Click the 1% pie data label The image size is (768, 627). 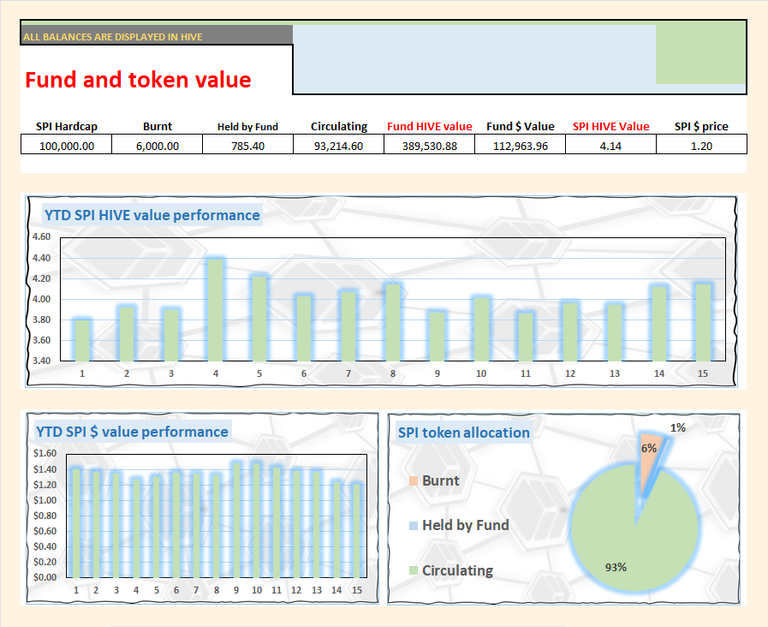pos(678,428)
